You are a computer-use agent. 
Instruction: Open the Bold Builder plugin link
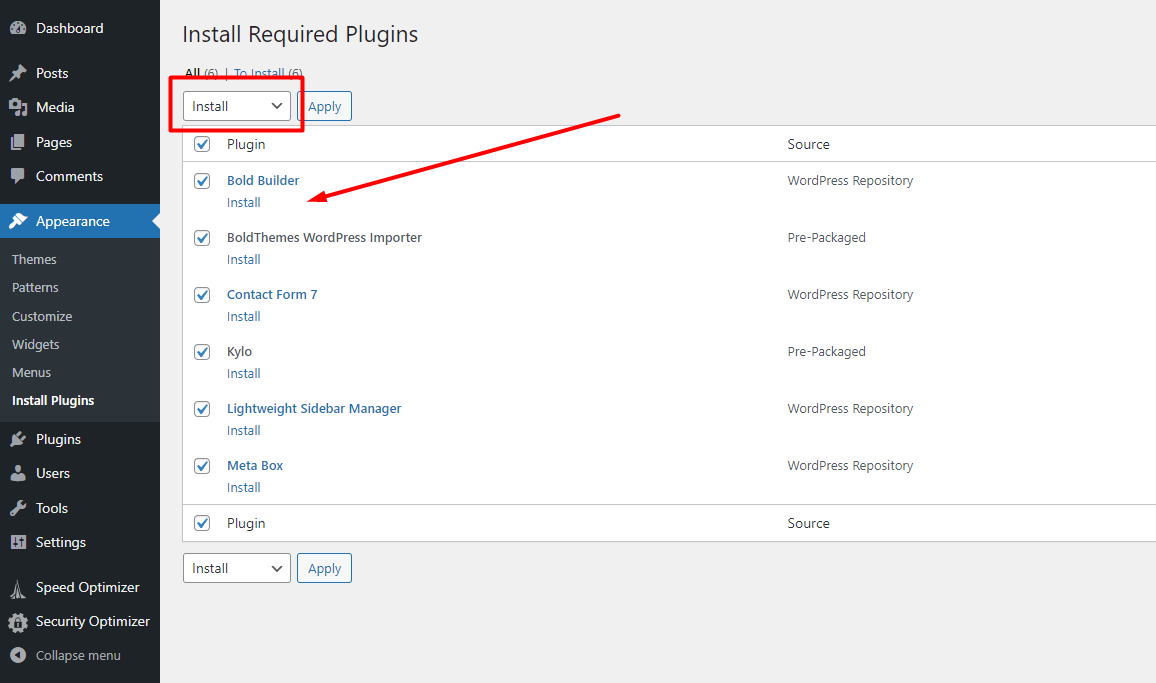coord(263,181)
